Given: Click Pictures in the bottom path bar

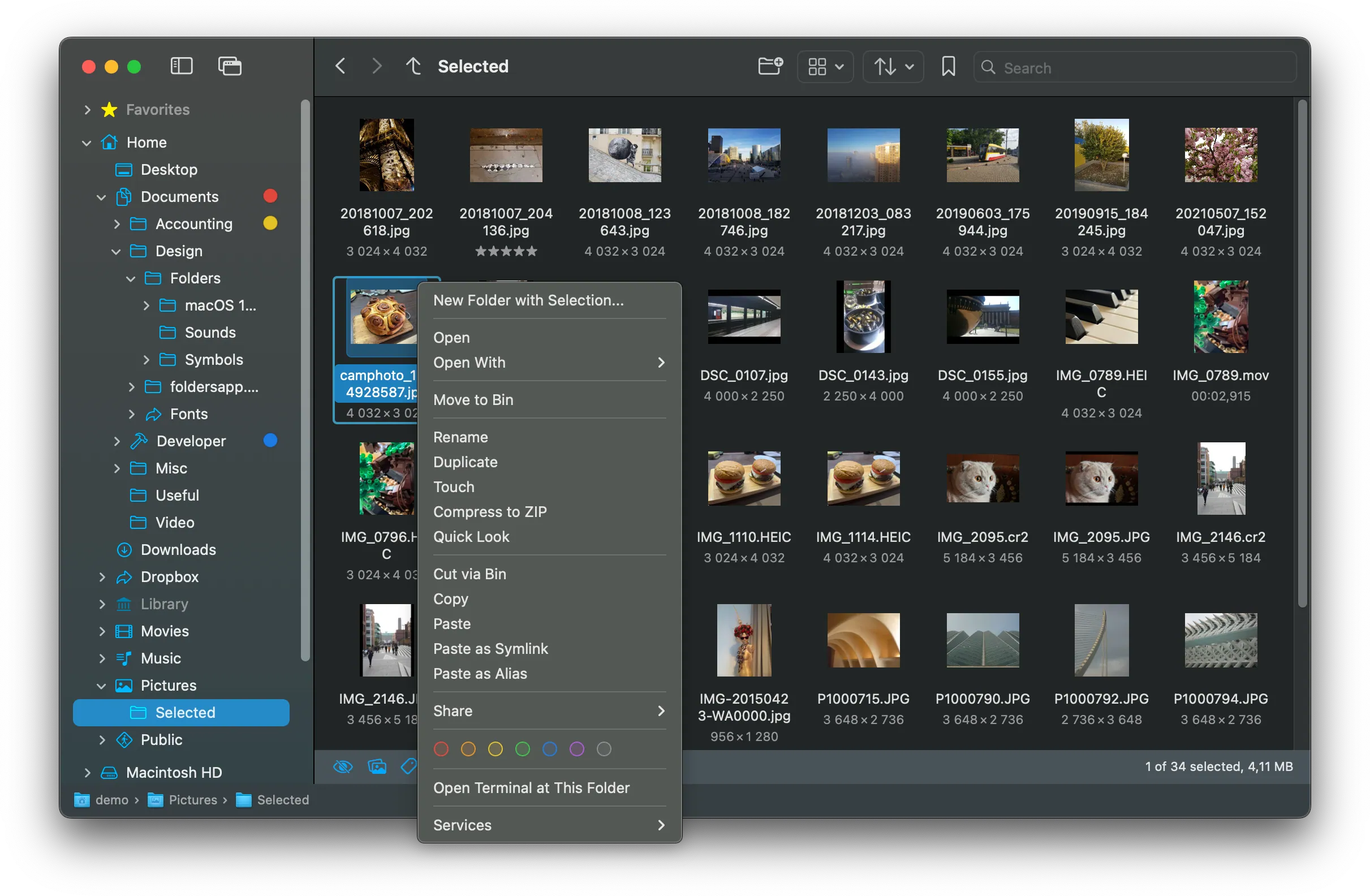Looking at the screenshot, I should tap(193, 799).
